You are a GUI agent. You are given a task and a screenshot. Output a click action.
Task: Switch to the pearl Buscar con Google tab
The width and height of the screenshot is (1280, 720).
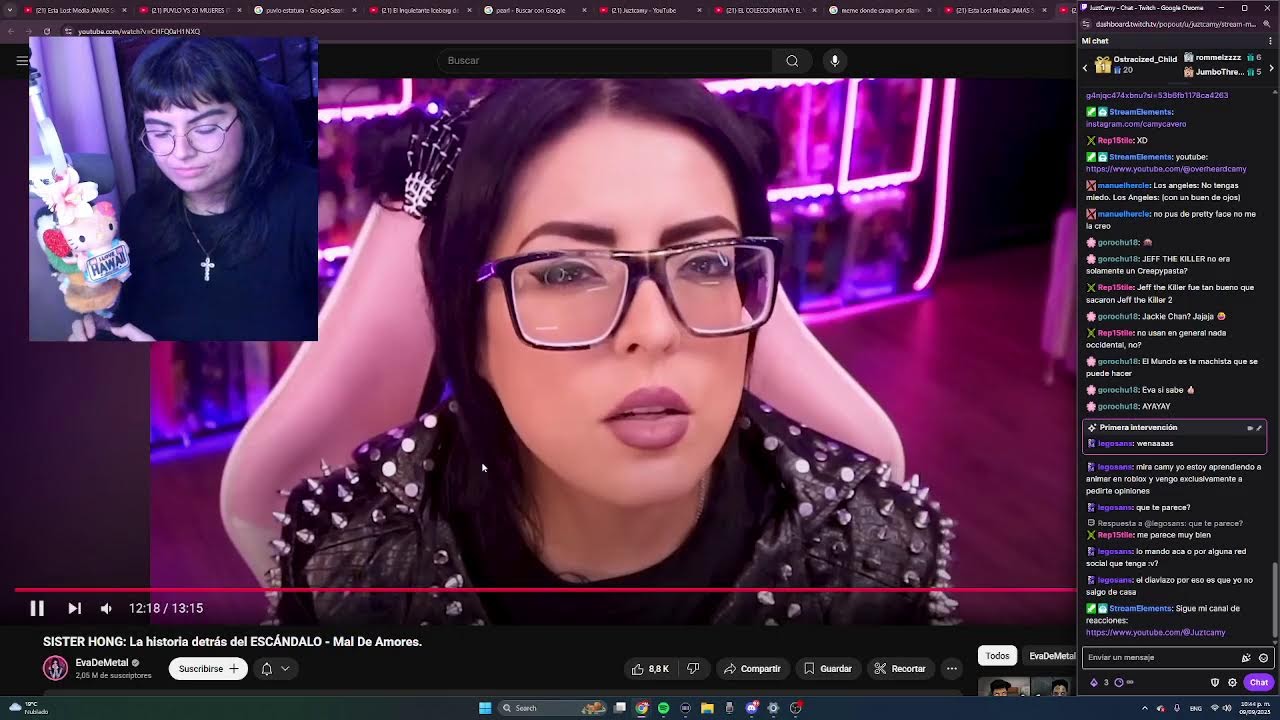(533, 10)
